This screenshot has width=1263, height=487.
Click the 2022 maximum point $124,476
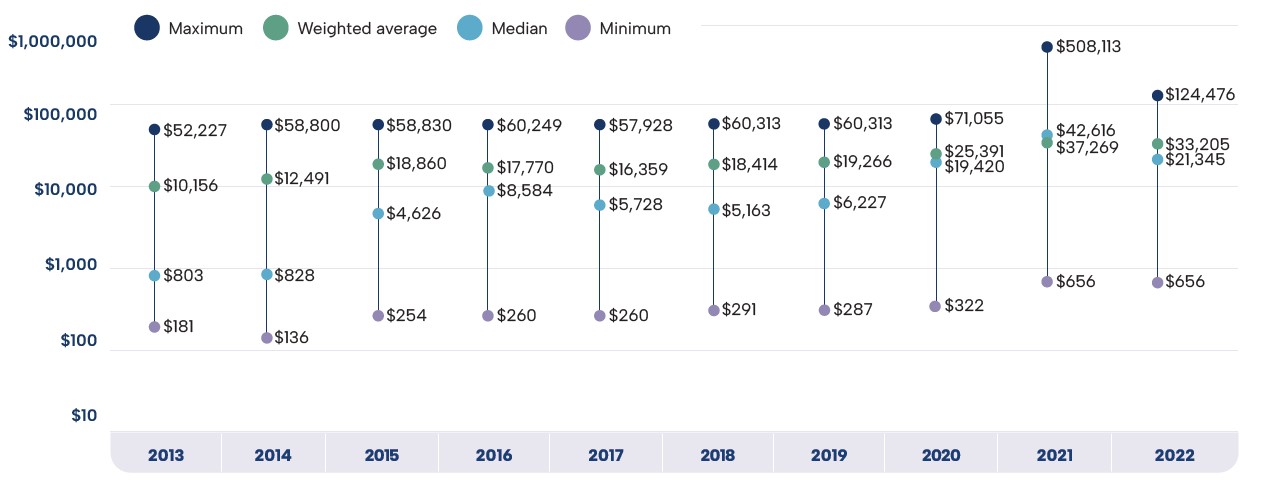[x=1157, y=96]
